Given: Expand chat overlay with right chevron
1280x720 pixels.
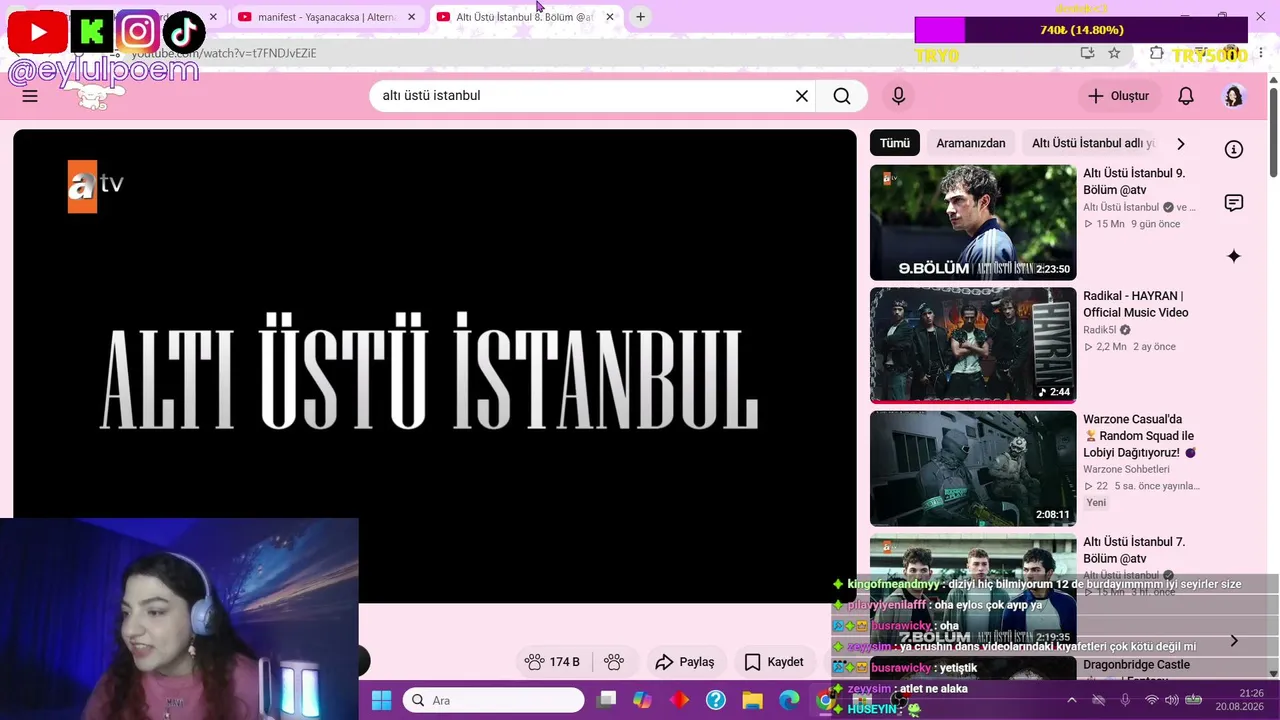Looking at the screenshot, I should pyautogui.click(x=1234, y=640).
